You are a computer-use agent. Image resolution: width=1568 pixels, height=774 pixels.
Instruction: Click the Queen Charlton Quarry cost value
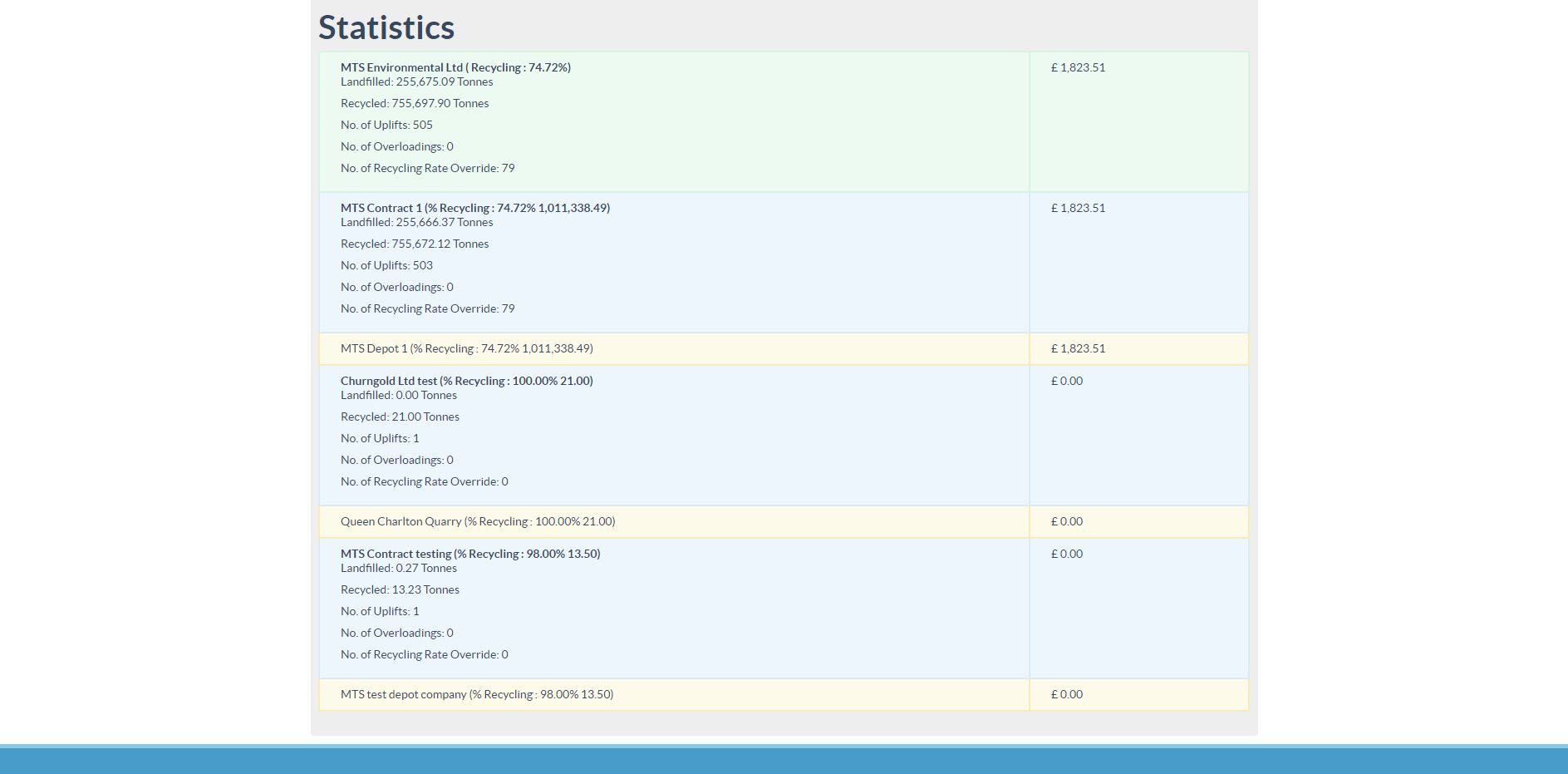(x=1067, y=521)
